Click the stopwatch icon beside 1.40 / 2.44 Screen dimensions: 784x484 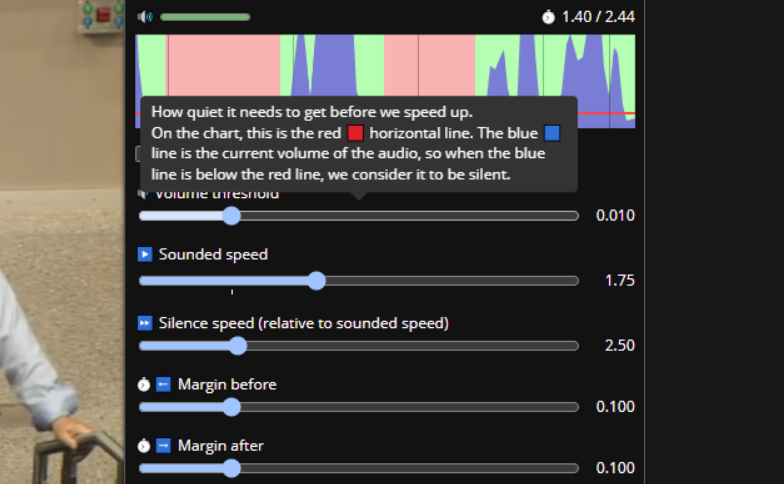[x=548, y=17]
